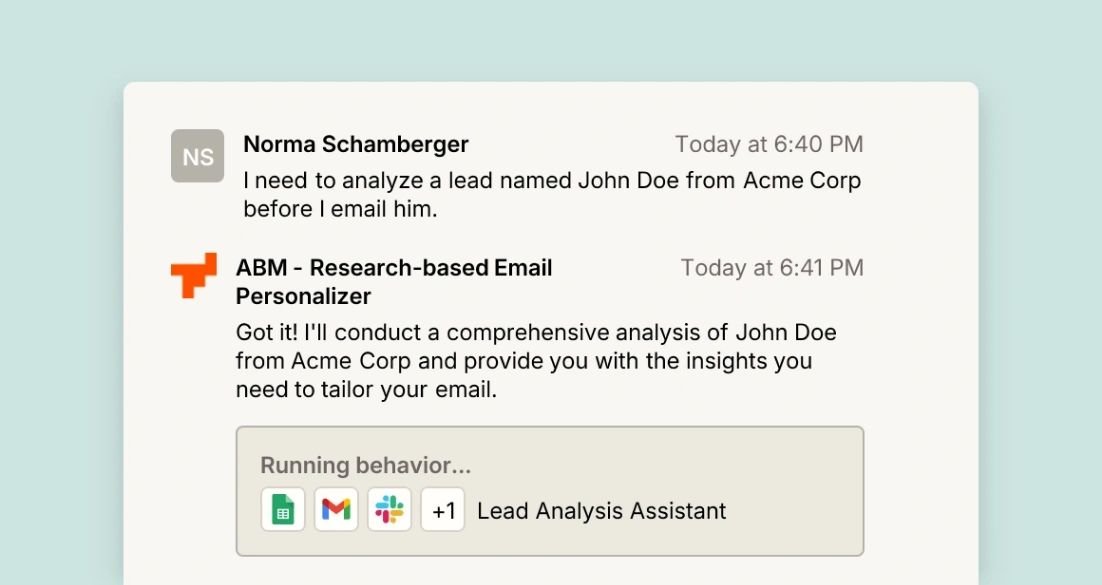Click the Running behavior... status text
The width and height of the screenshot is (1102, 585).
(365, 465)
